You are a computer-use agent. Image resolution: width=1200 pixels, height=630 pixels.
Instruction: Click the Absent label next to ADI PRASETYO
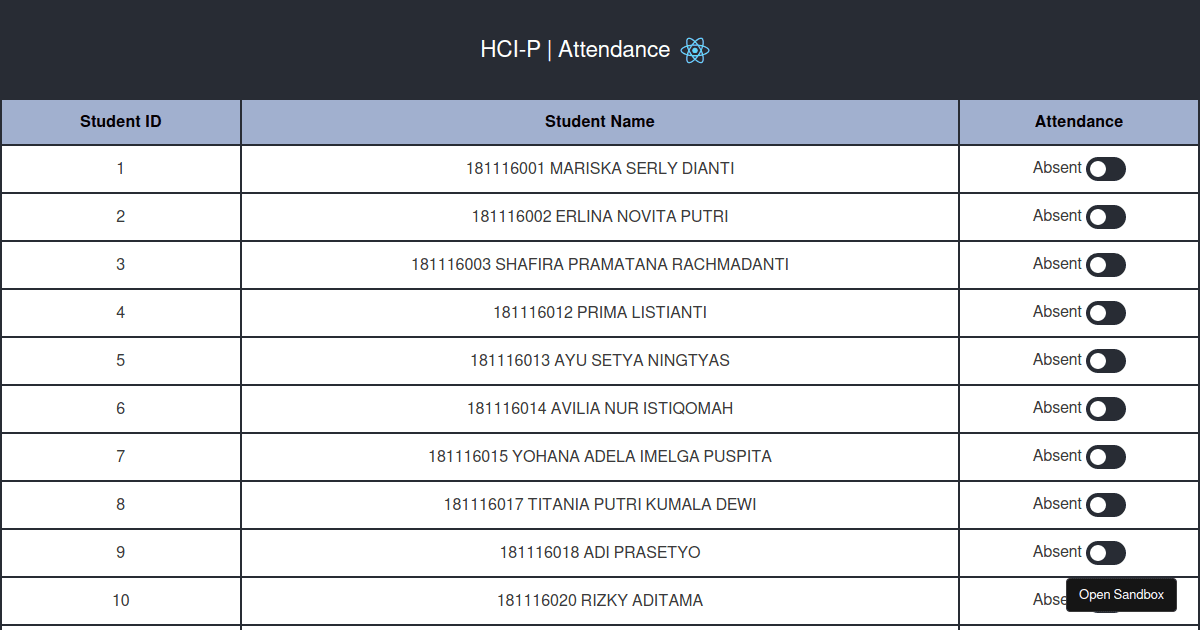coord(1057,551)
